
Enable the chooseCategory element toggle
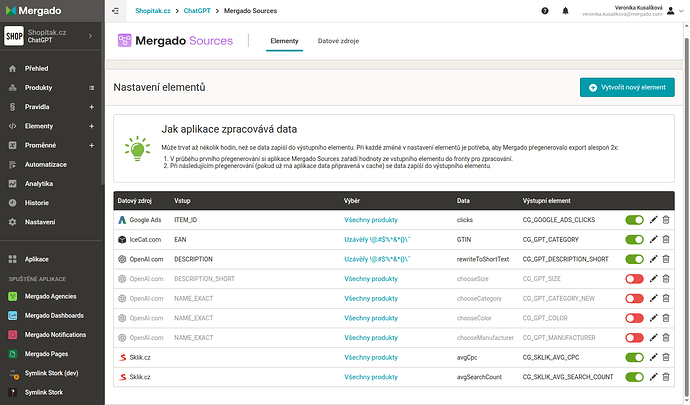click(x=635, y=298)
